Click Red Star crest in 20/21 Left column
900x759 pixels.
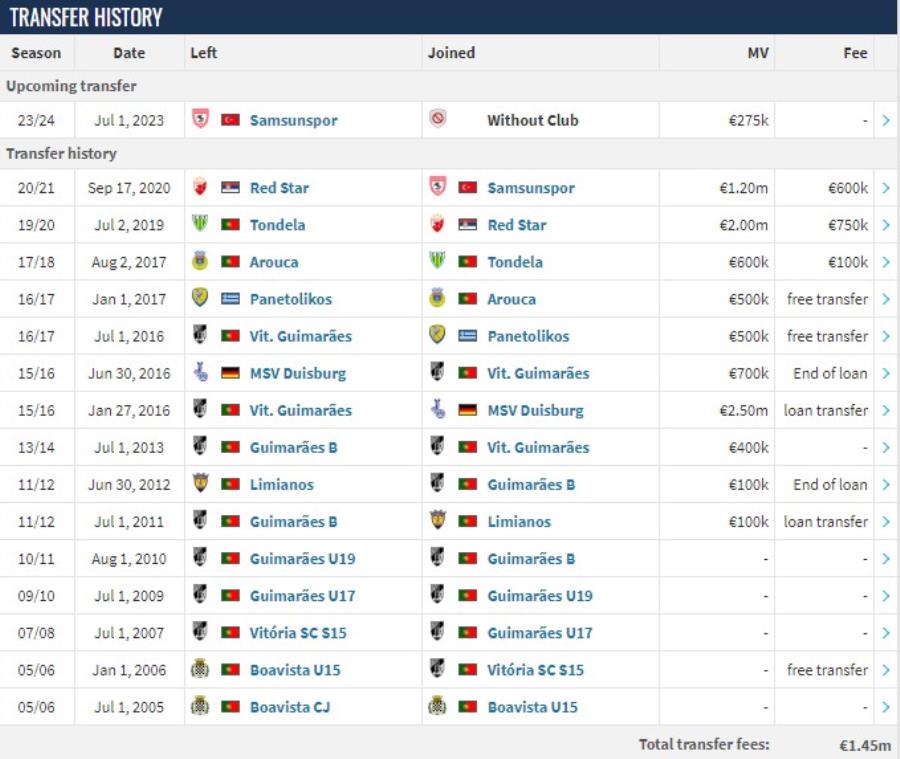[200, 187]
